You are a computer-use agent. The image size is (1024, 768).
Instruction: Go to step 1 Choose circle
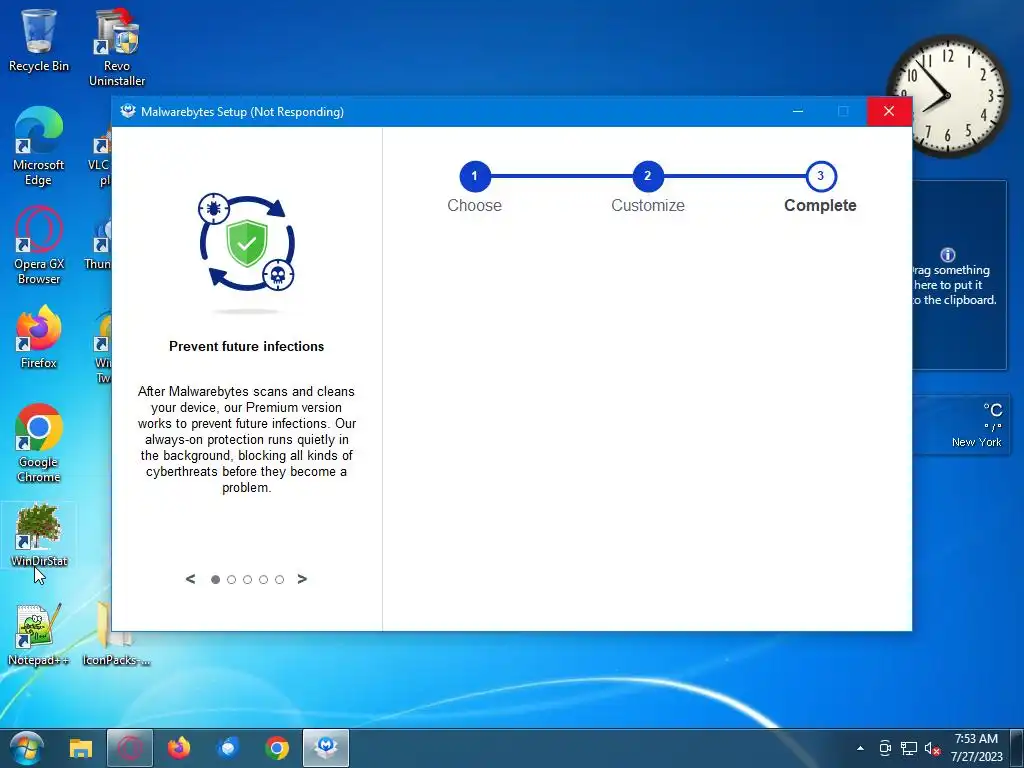(475, 176)
